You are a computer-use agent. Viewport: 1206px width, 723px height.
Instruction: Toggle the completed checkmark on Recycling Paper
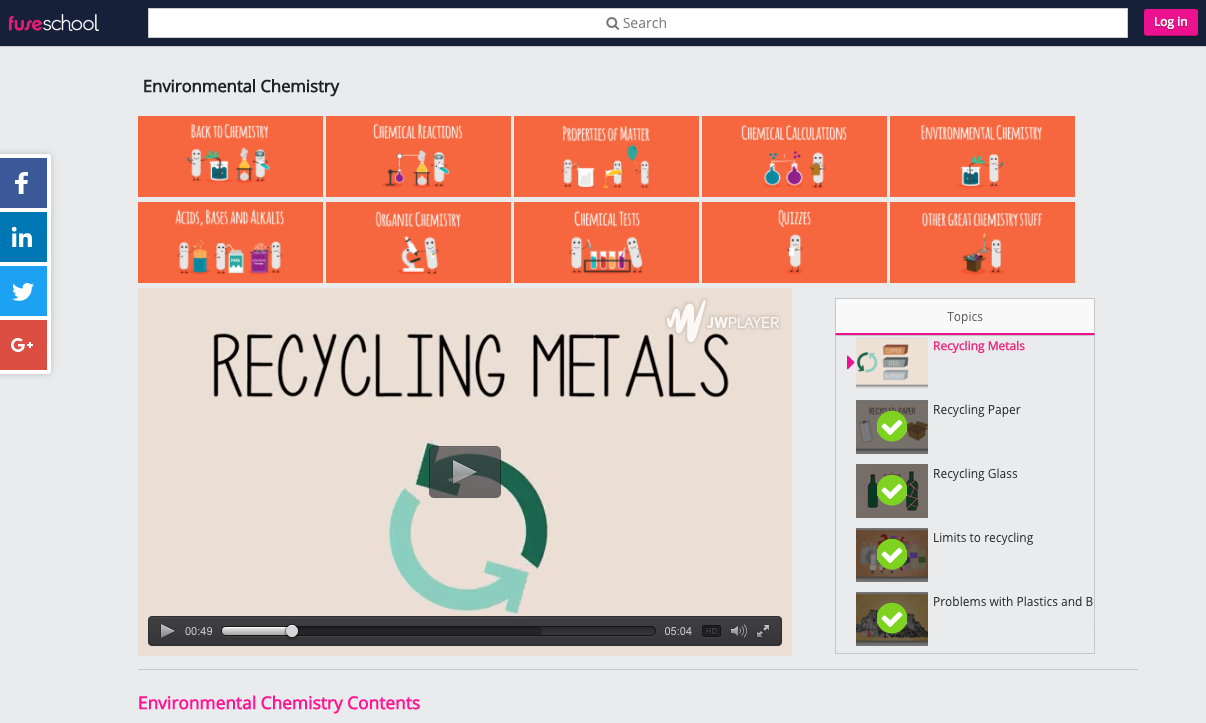(x=891, y=427)
